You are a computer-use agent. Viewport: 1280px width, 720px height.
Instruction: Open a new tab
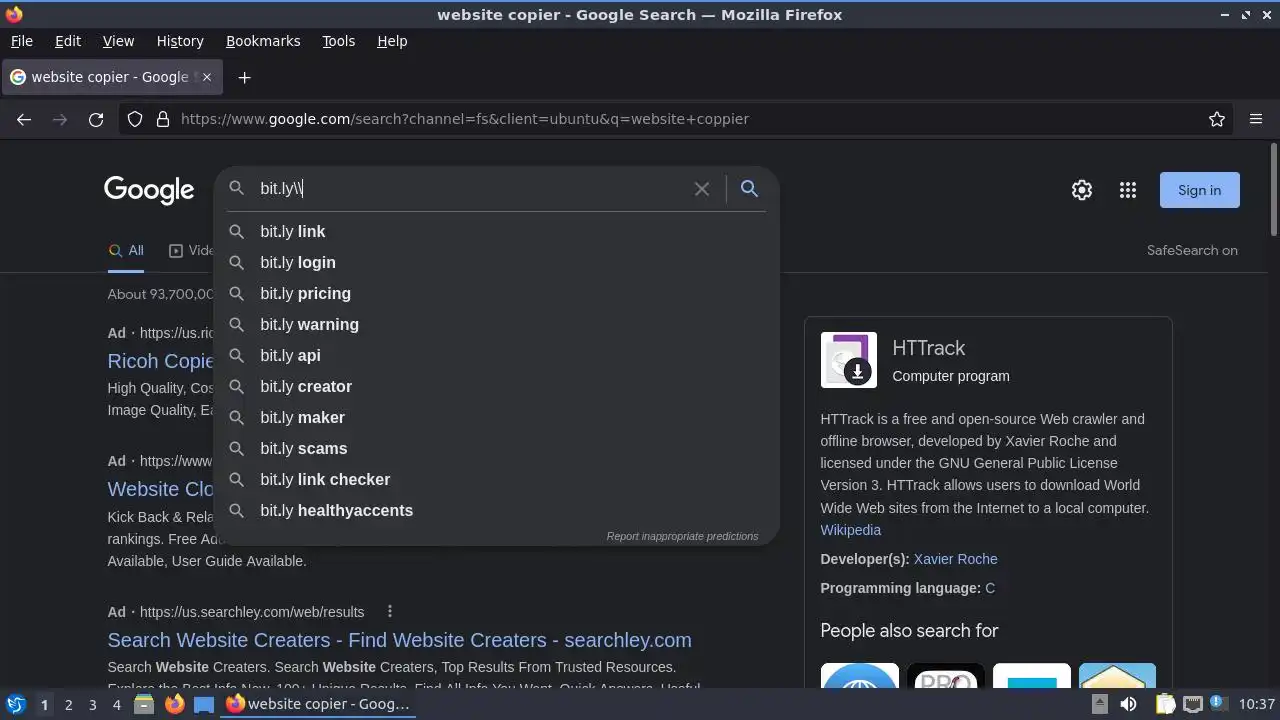tap(244, 77)
